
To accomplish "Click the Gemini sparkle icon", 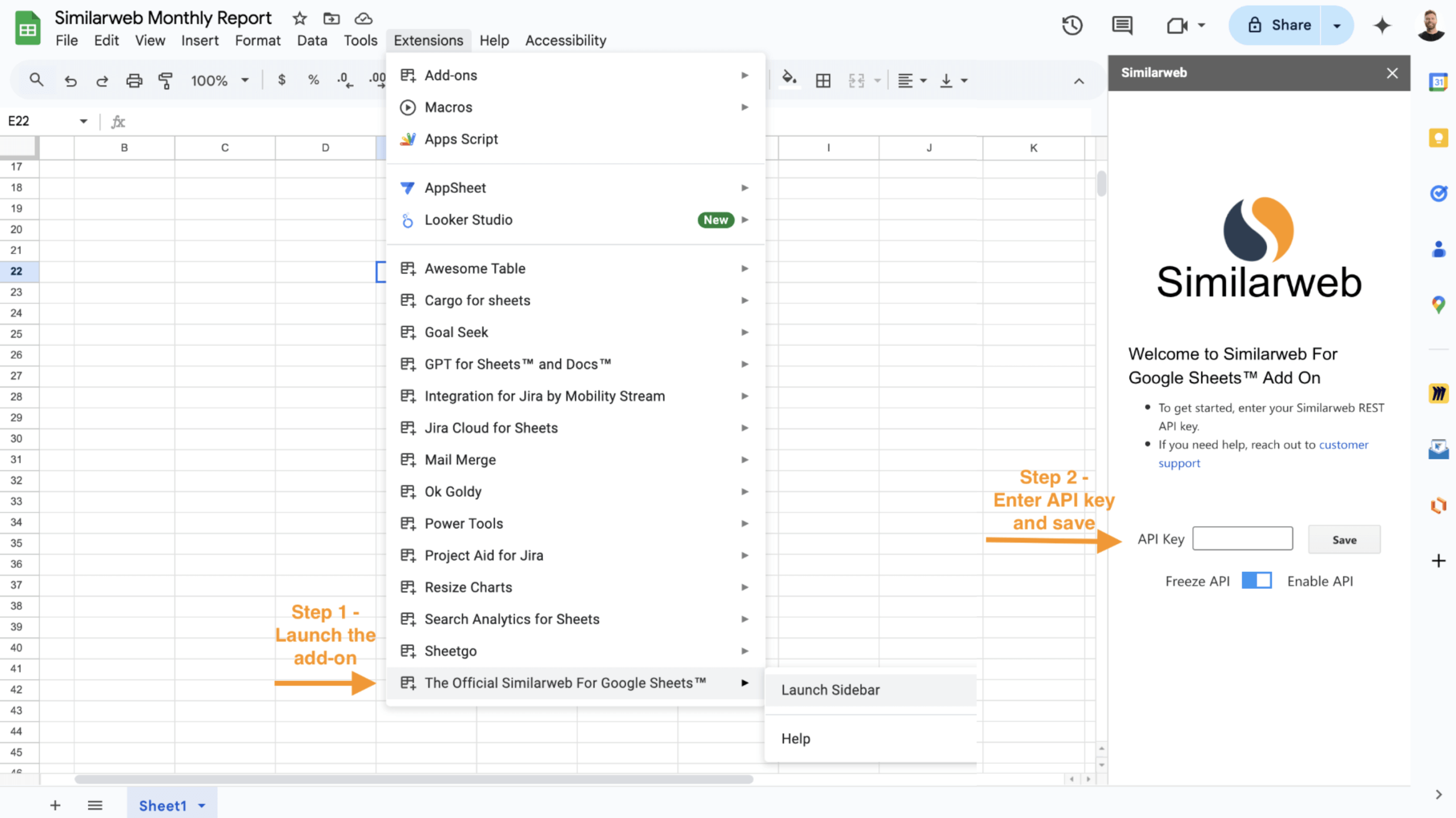I will pyautogui.click(x=1382, y=25).
